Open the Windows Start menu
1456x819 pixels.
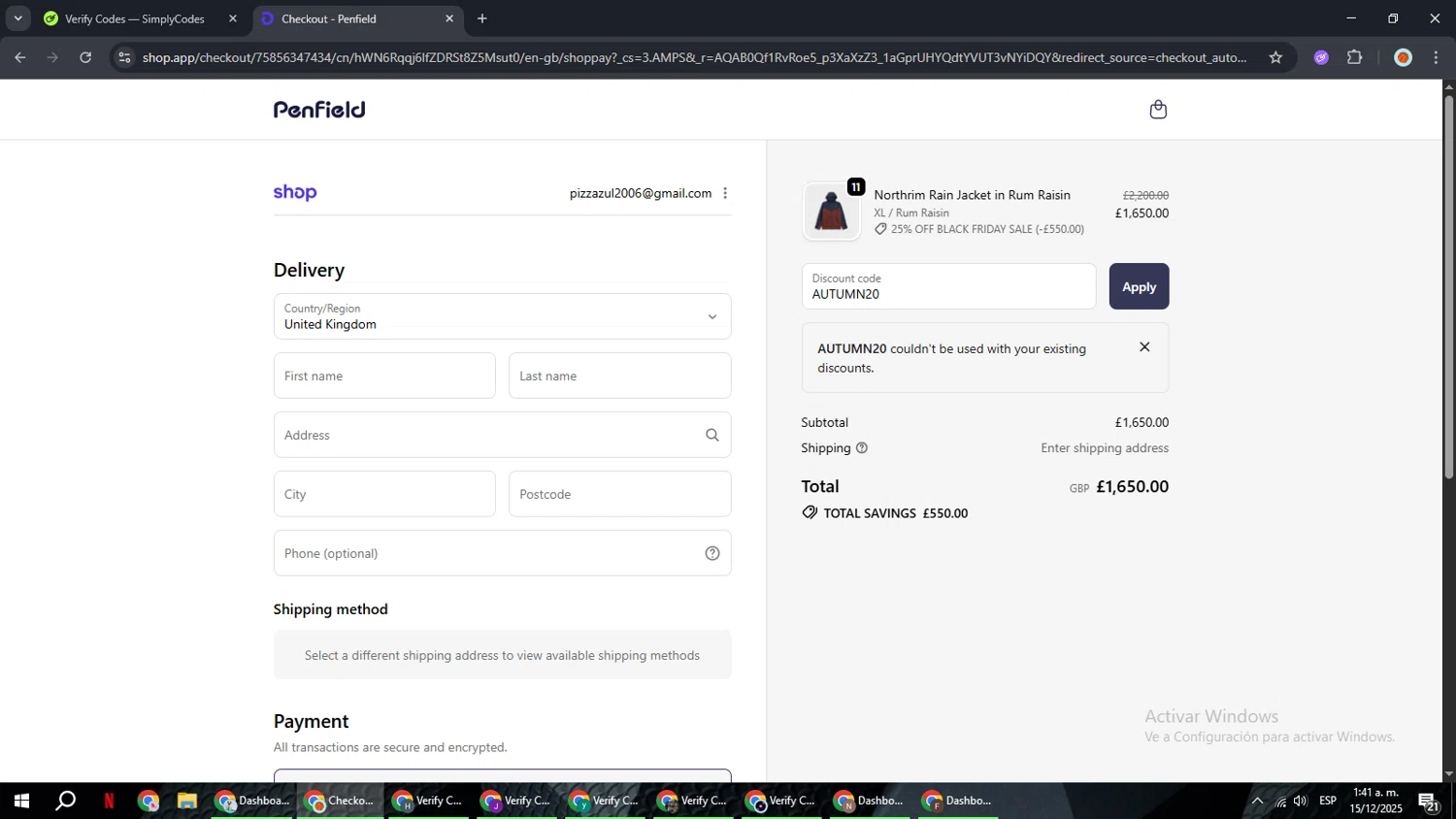click(21, 801)
